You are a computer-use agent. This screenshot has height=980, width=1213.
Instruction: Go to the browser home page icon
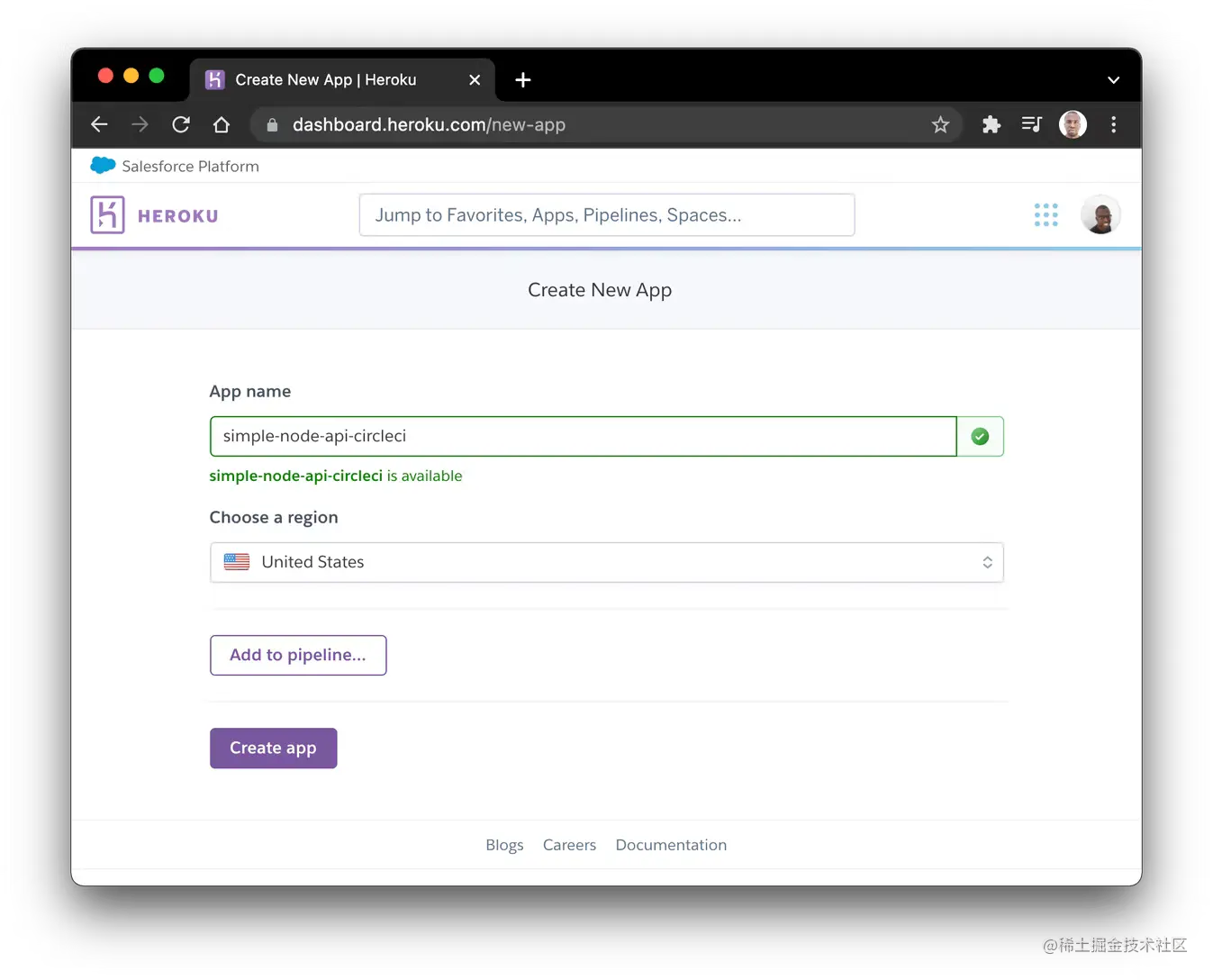(222, 124)
